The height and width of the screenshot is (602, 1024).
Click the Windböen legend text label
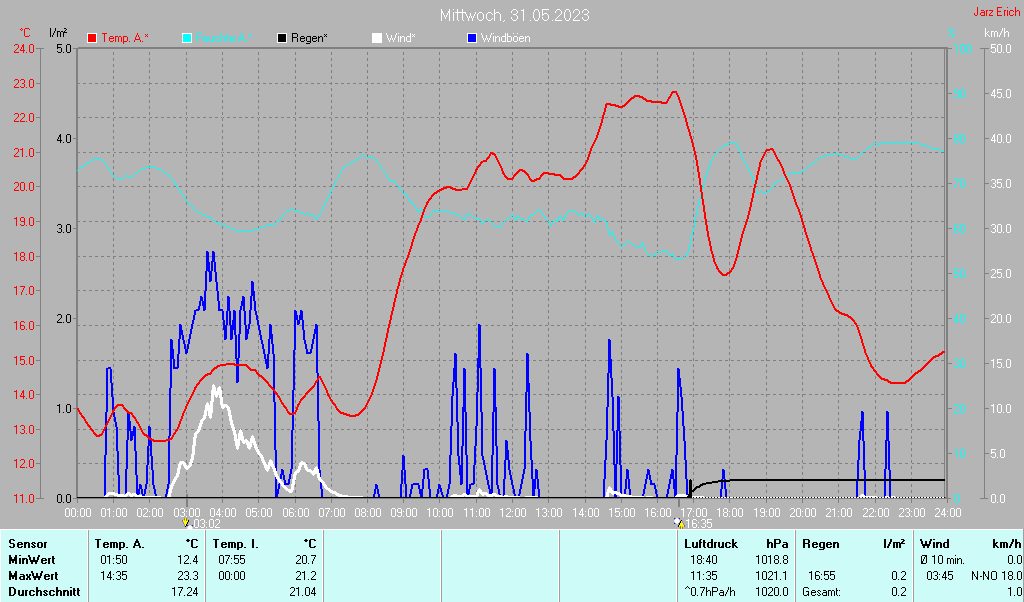tap(506, 38)
